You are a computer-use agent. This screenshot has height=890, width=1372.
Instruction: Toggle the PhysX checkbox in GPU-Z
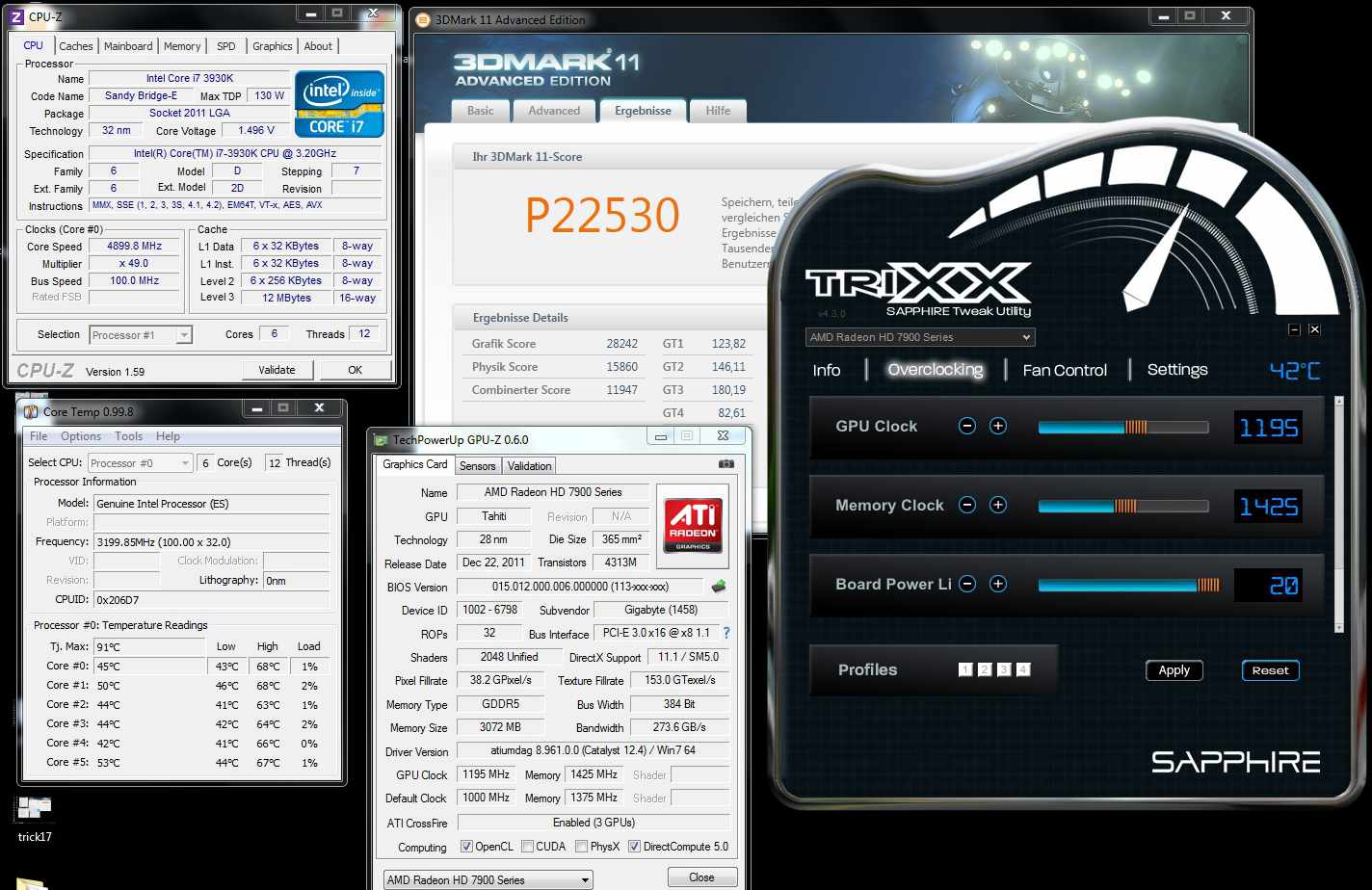coord(581,847)
